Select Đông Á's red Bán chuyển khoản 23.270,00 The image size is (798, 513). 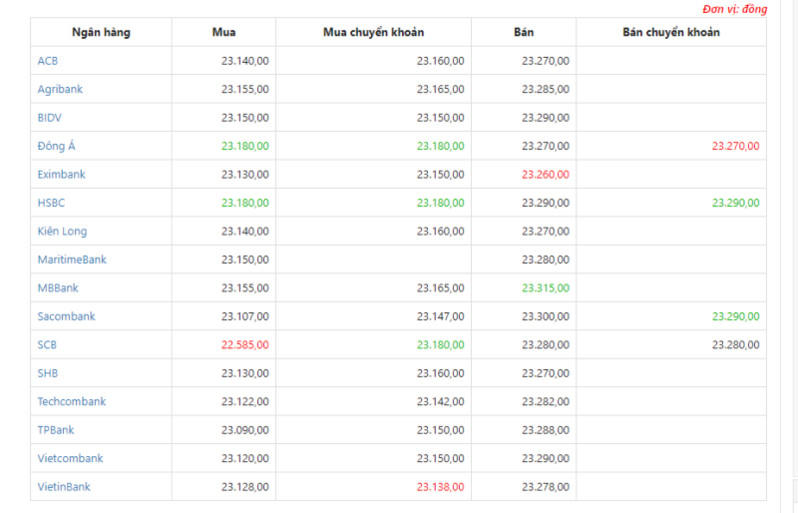(x=735, y=146)
